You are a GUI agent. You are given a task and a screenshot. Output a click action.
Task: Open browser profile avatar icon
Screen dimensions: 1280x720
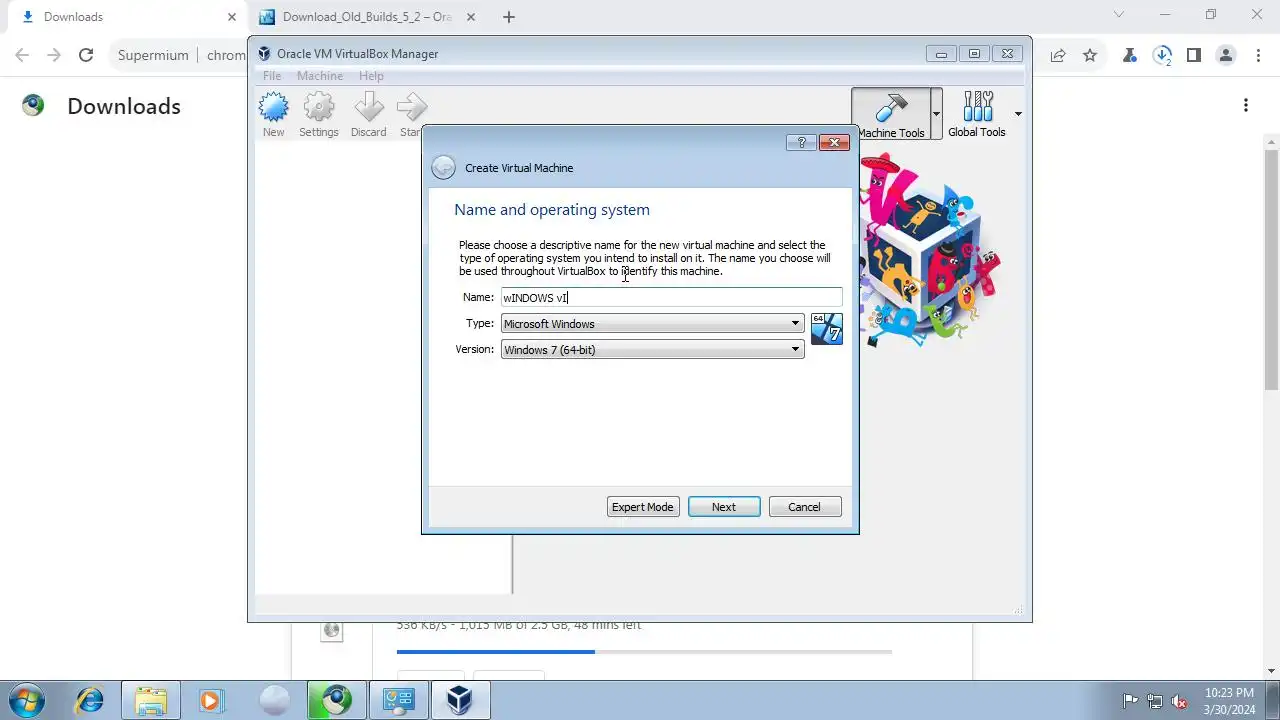pyautogui.click(x=1226, y=55)
